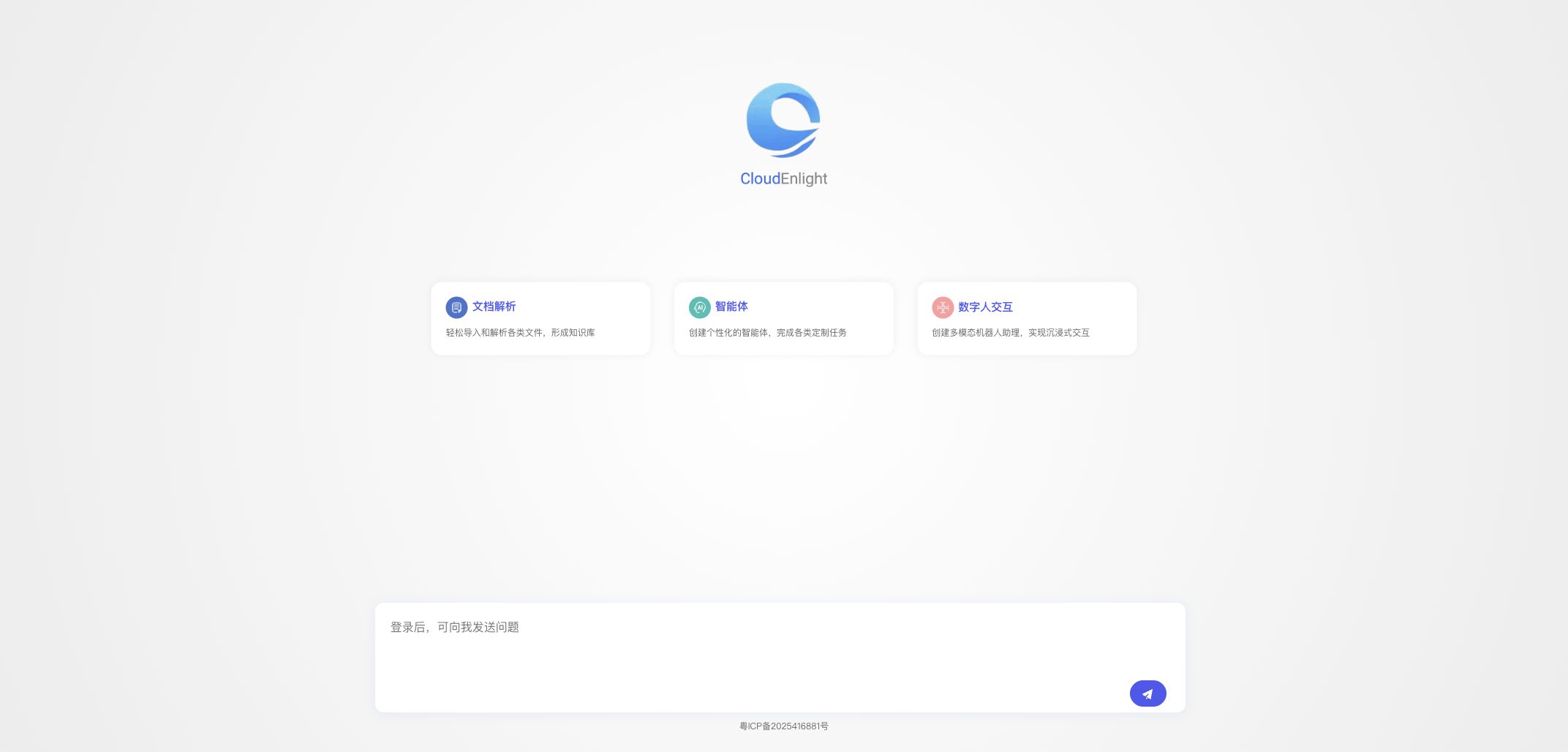Open the 文档解析 card title
Viewport: 1568px width, 752px height.
494,307
